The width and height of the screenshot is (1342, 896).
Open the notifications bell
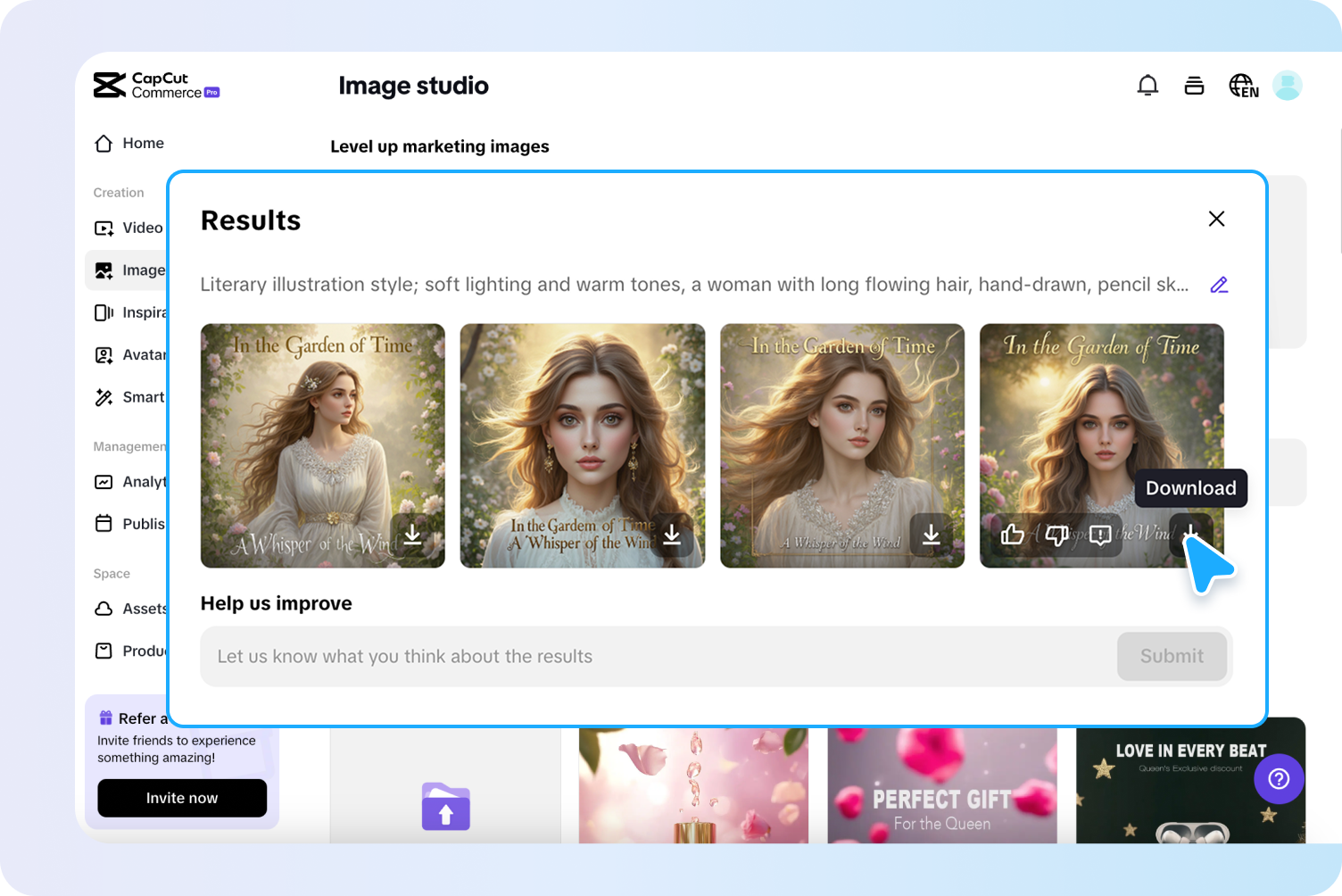click(1147, 85)
